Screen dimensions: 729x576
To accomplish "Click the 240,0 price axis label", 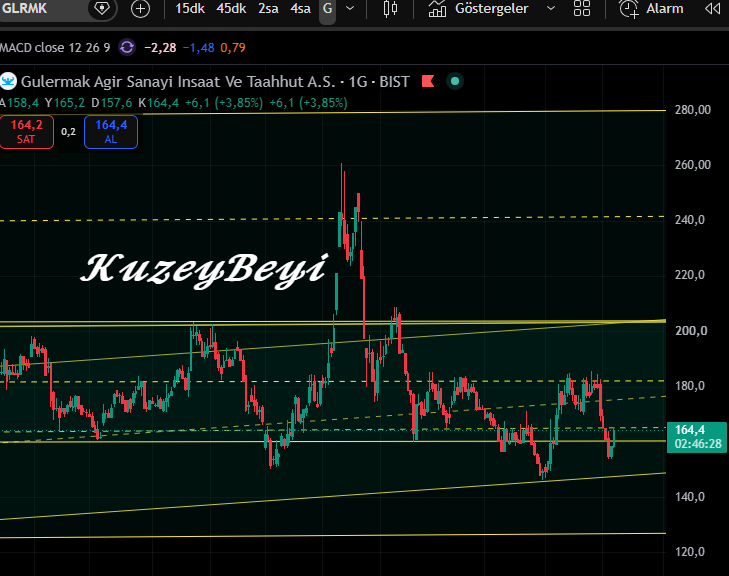I will tap(690, 220).
